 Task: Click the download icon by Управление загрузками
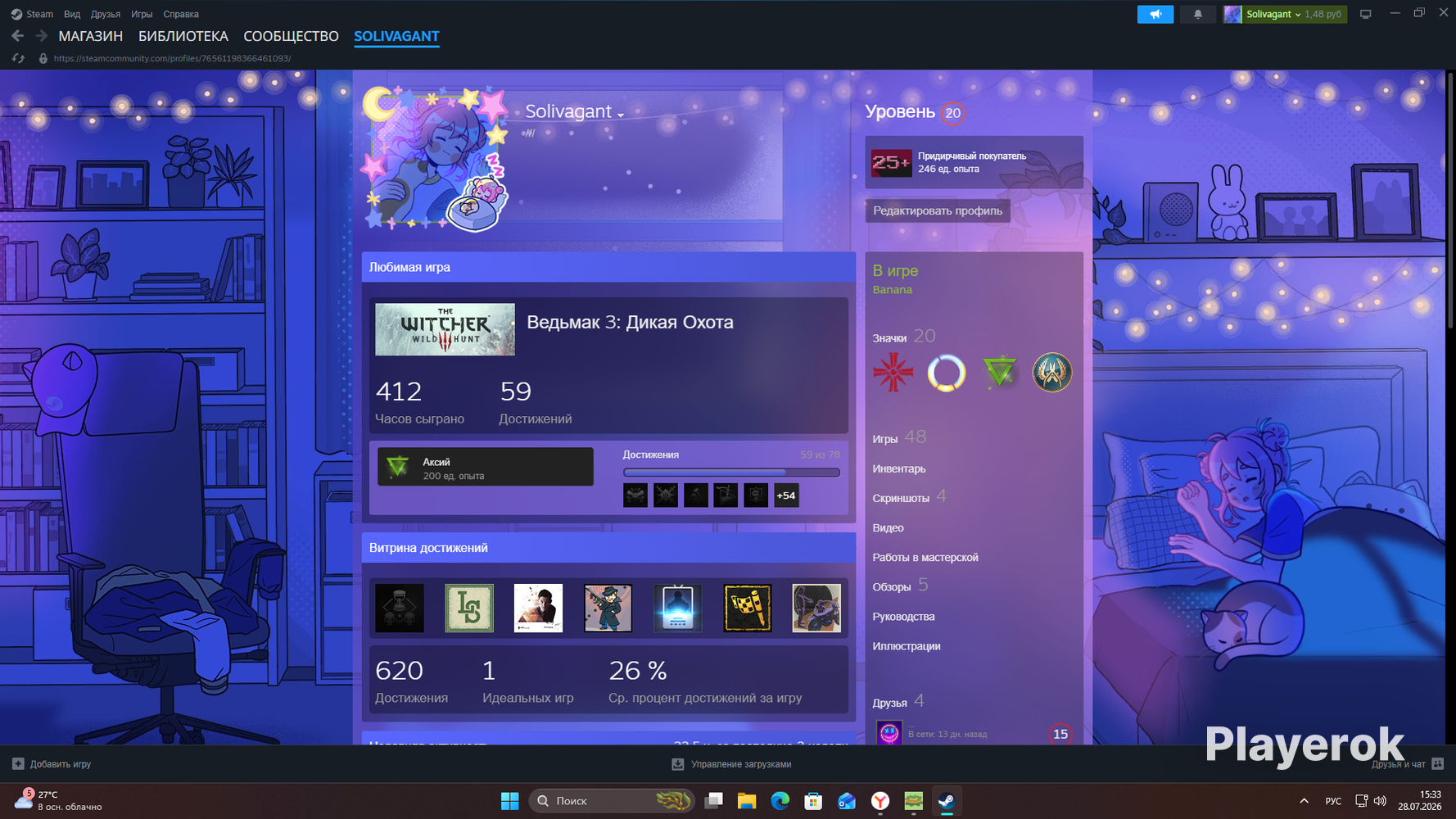click(x=678, y=764)
